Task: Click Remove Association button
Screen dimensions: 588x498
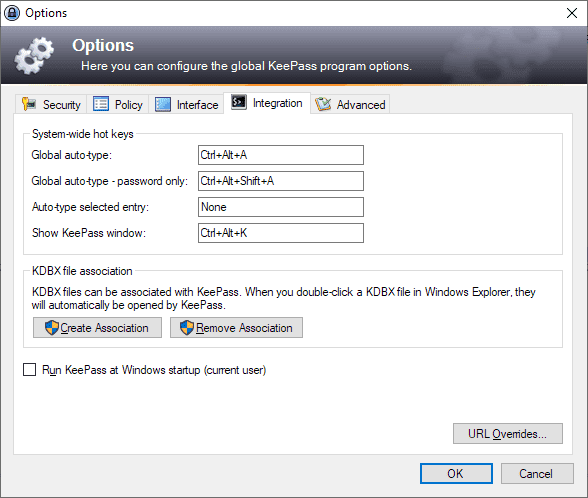Action: click(x=236, y=328)
